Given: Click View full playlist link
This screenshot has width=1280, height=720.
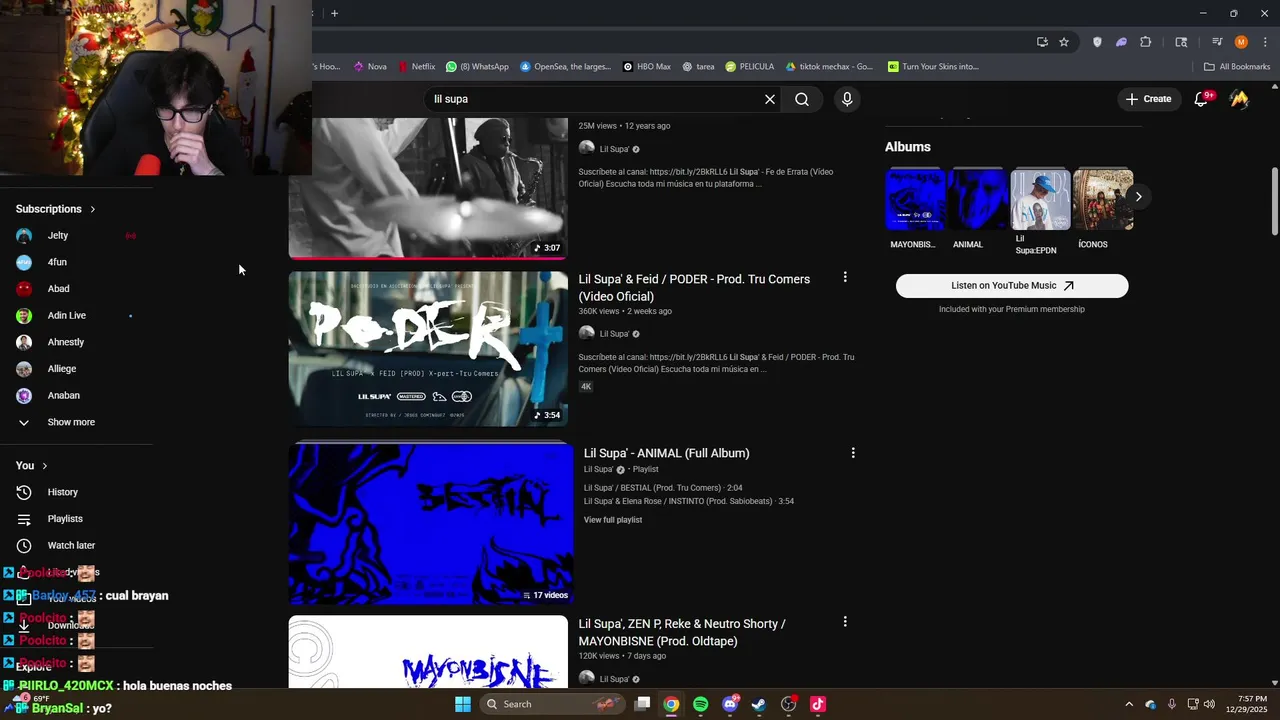Looking at the screenshot, I should pyautogui.click(x=613, y=520).
